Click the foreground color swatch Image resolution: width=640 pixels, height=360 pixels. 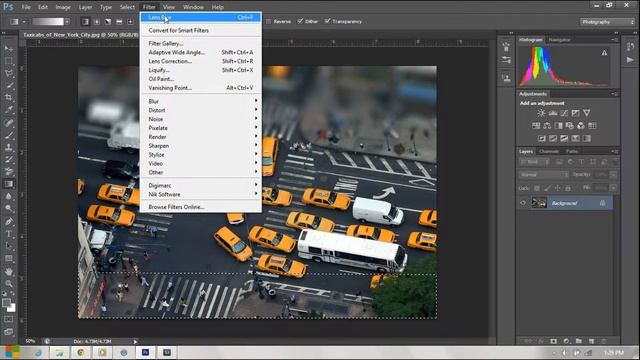6,303
